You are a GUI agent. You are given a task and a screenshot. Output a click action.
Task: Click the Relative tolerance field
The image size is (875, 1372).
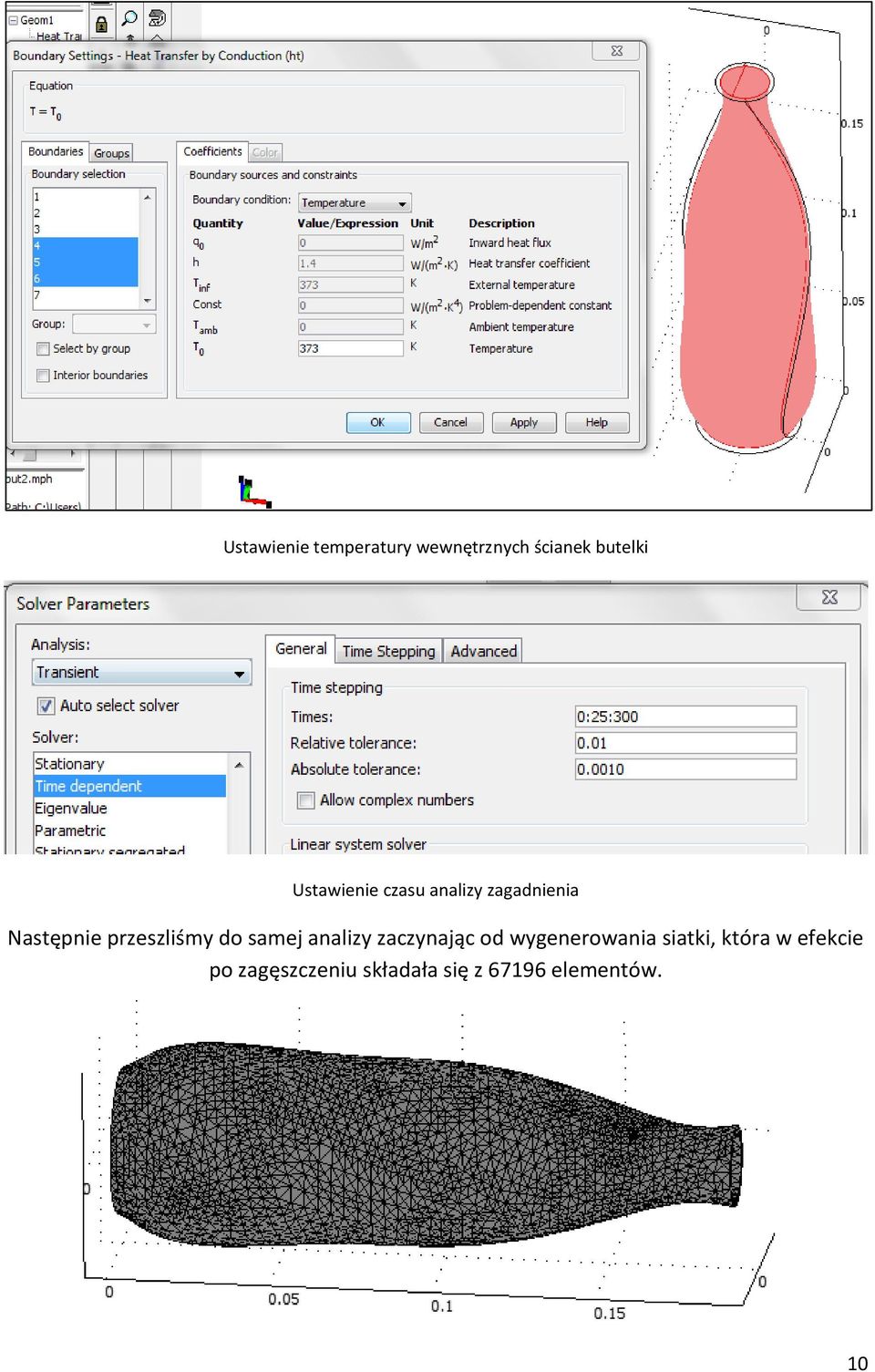pyautogui.click(x=685, y=743)
